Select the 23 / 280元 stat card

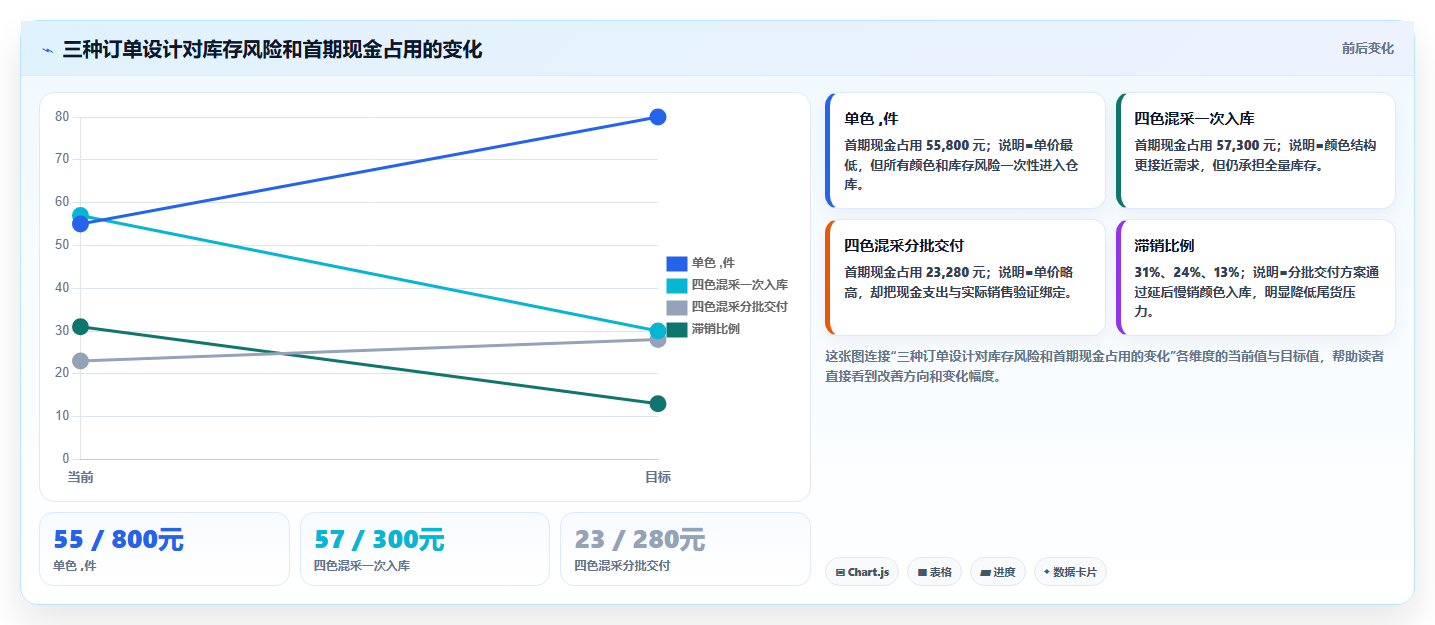685,549
